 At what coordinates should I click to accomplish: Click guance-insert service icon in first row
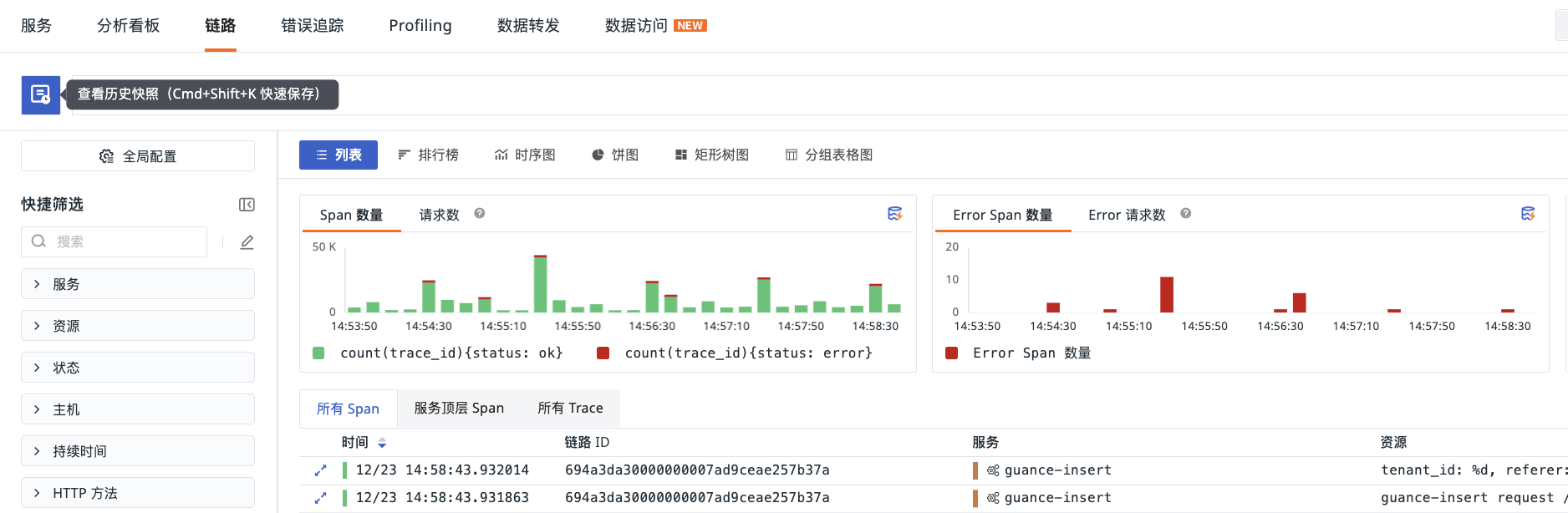(993, 470)
